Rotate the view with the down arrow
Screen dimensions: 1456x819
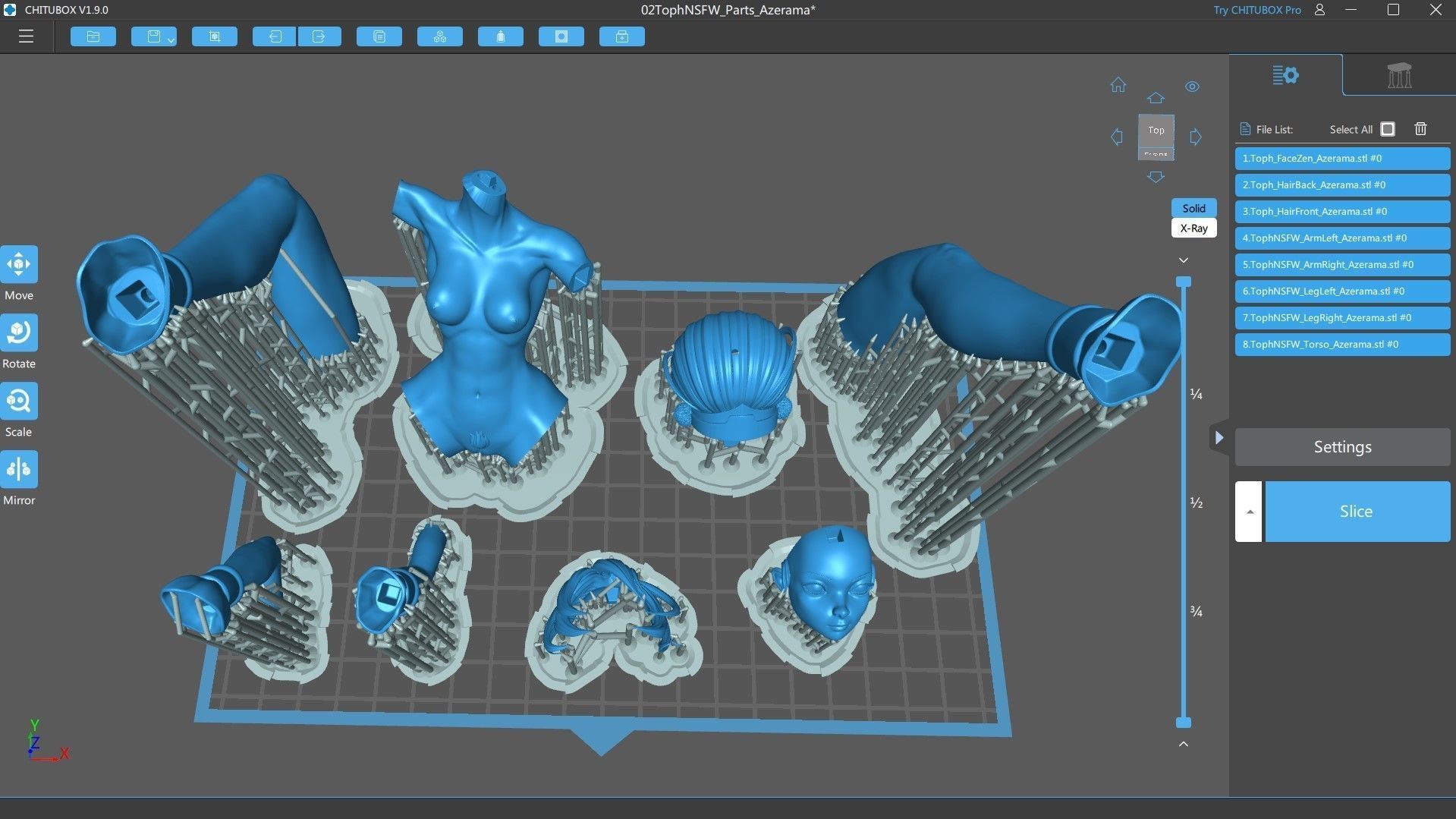(x=1156, y=177)
